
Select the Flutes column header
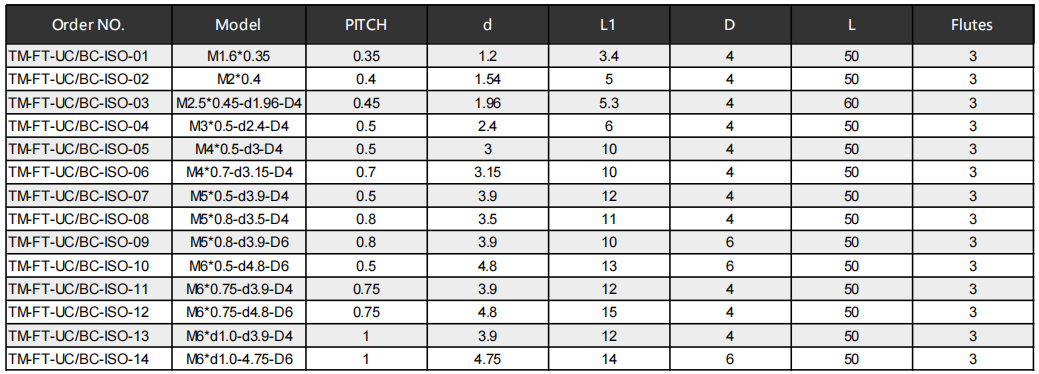pyautogui.click(x=973, y=25)
